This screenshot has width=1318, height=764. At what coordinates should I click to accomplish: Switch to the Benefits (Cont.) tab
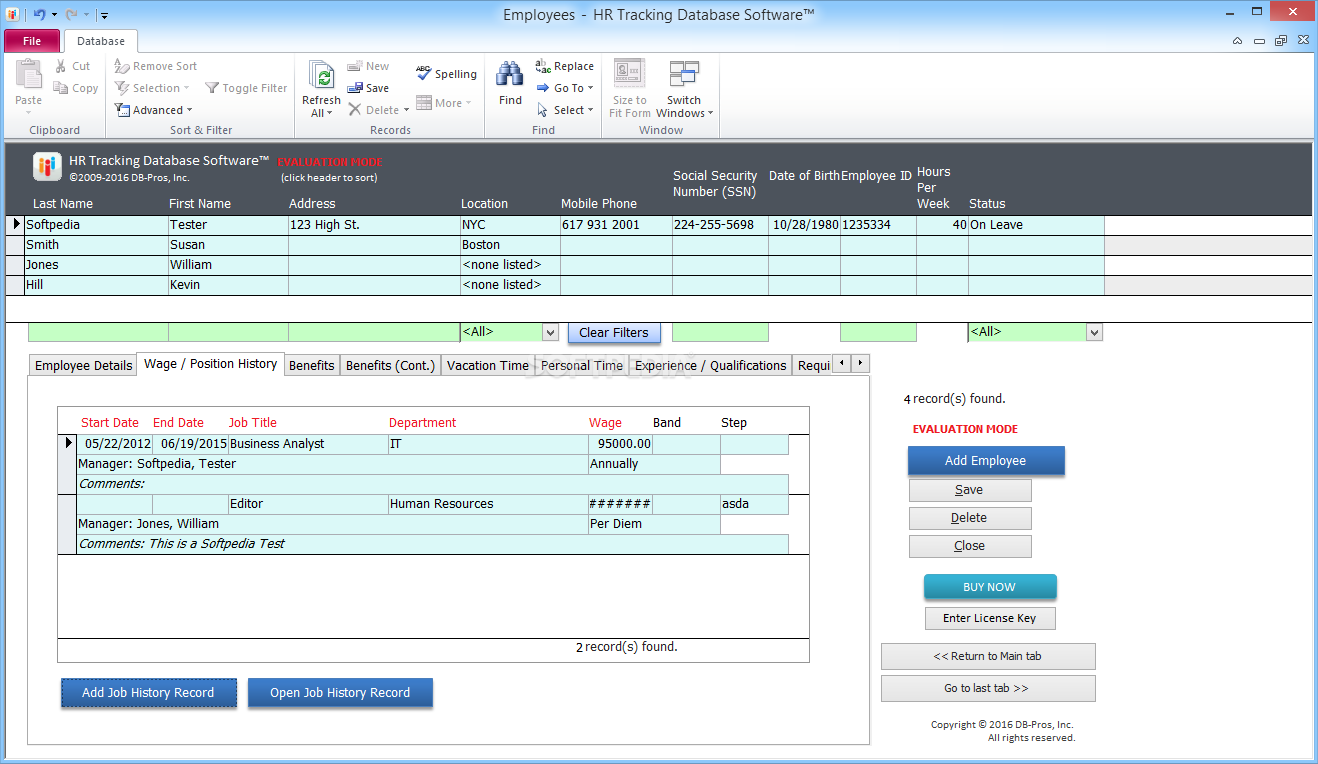[x=391, y=365]
